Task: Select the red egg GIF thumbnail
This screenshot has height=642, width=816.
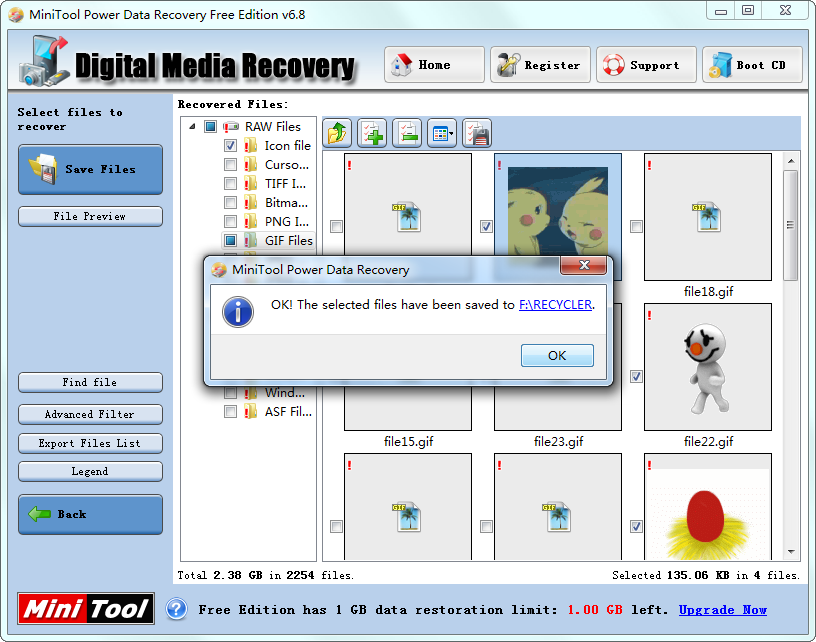Action: coord(708,507)
